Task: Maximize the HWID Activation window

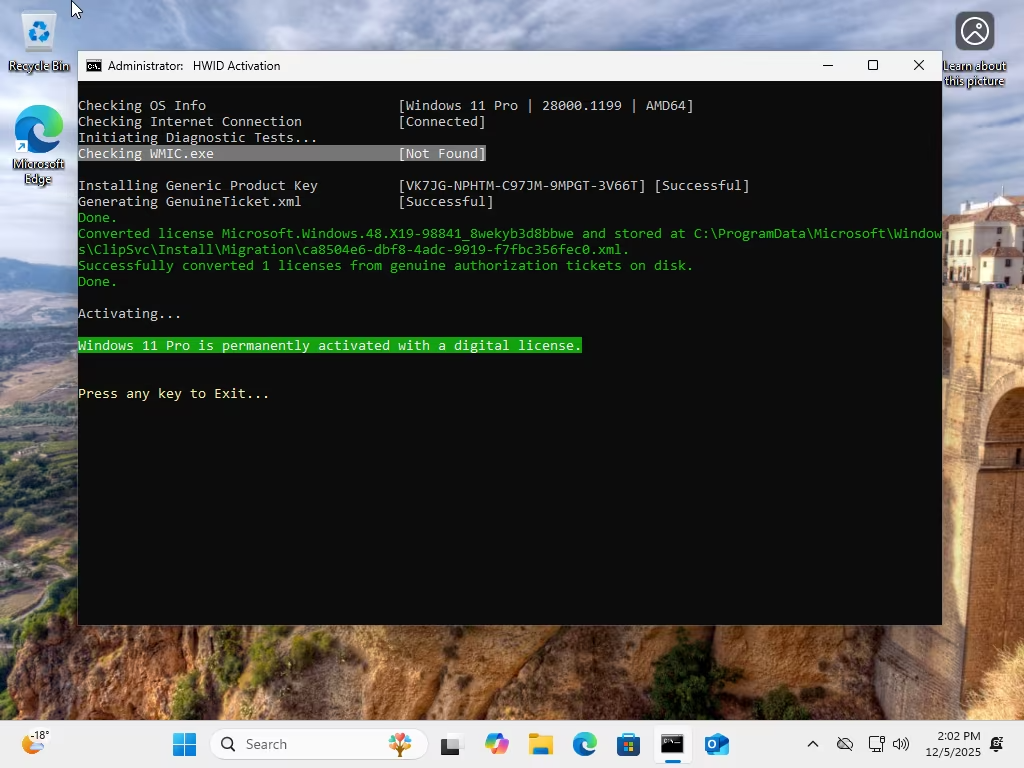Action: pos(873,66)
